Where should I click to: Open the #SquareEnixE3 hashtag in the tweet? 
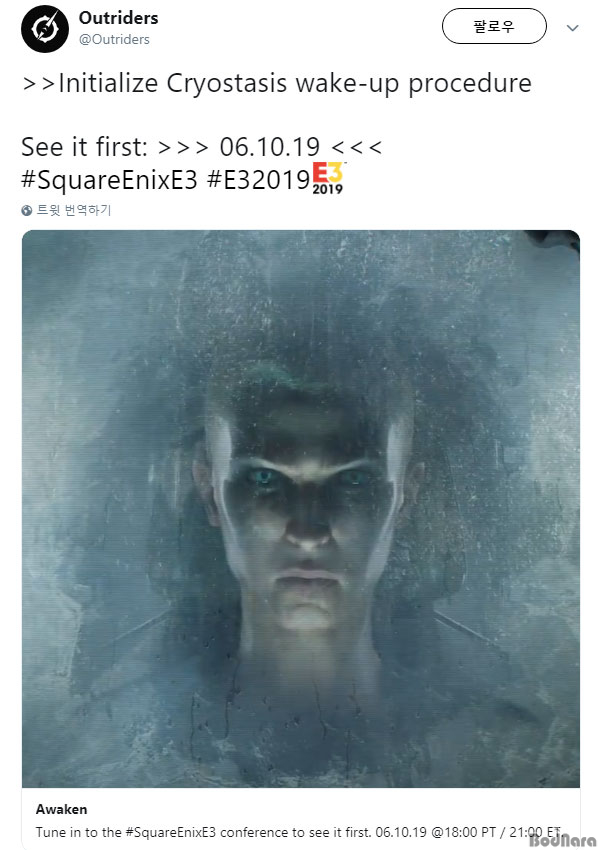(109, 179)
